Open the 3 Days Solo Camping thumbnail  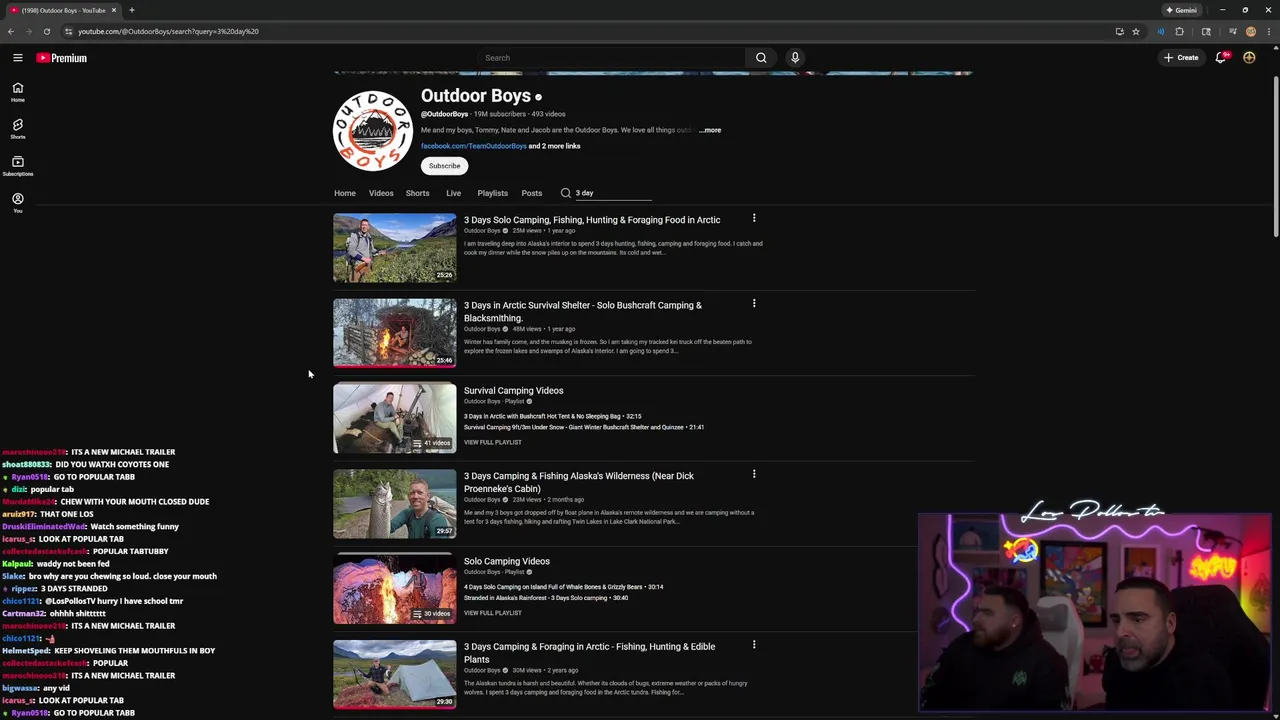[394, 247]
